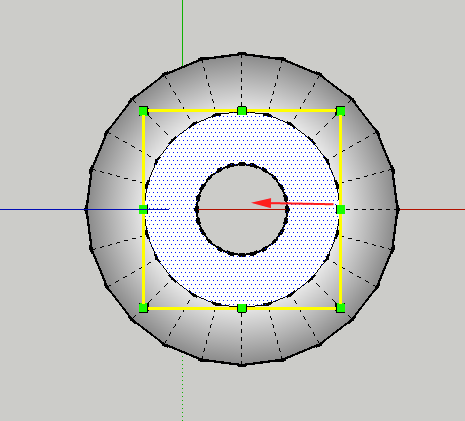Grab the top-left corner scale handle
This screenshot has height=421, width=465.
(143, 111)
